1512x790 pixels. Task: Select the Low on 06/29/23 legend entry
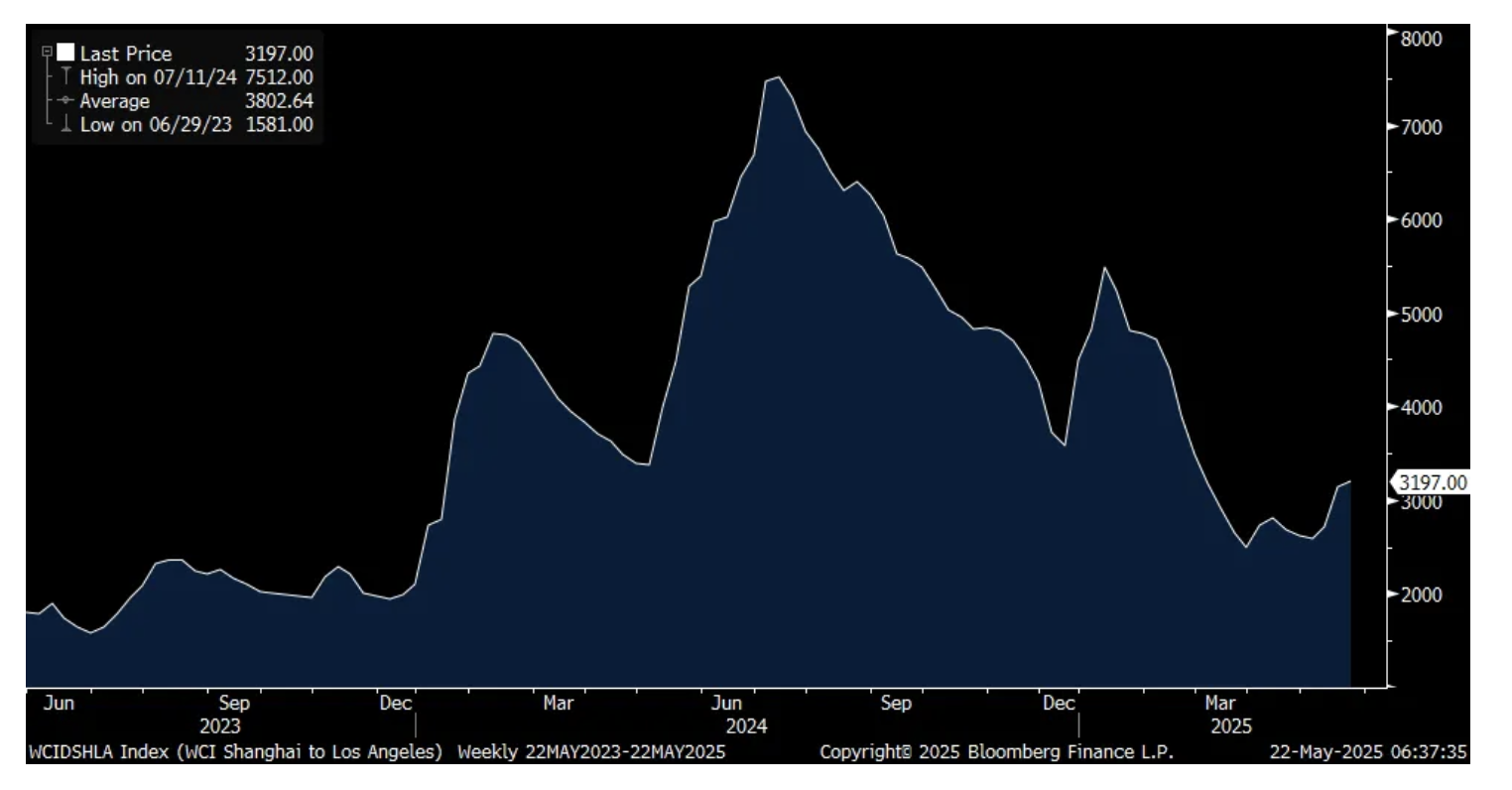pyautogui.click(x=156, y=125)
